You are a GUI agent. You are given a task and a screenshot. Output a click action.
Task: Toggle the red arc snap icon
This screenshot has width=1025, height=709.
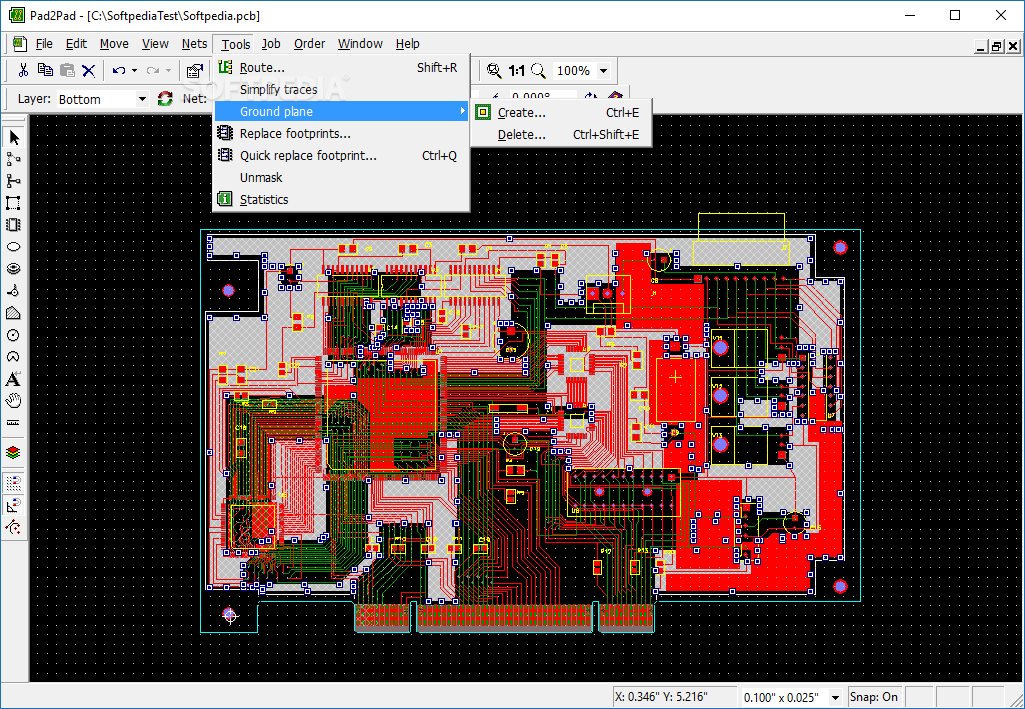pyautogui.click(x=13, y=527)
